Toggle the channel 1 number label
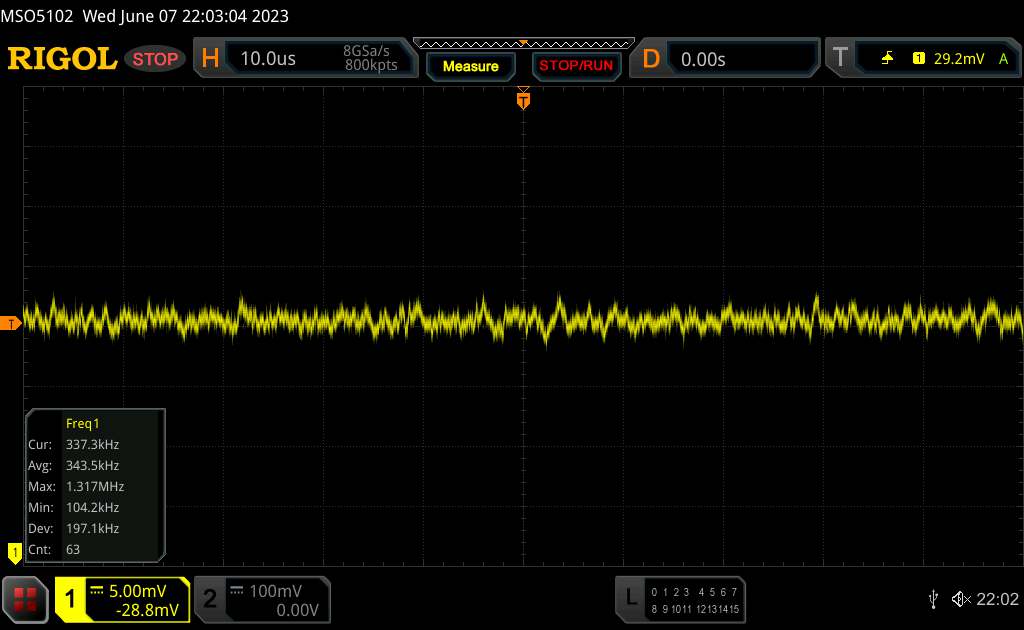The width and height of the screenshot is (1024, 630). 70,599
